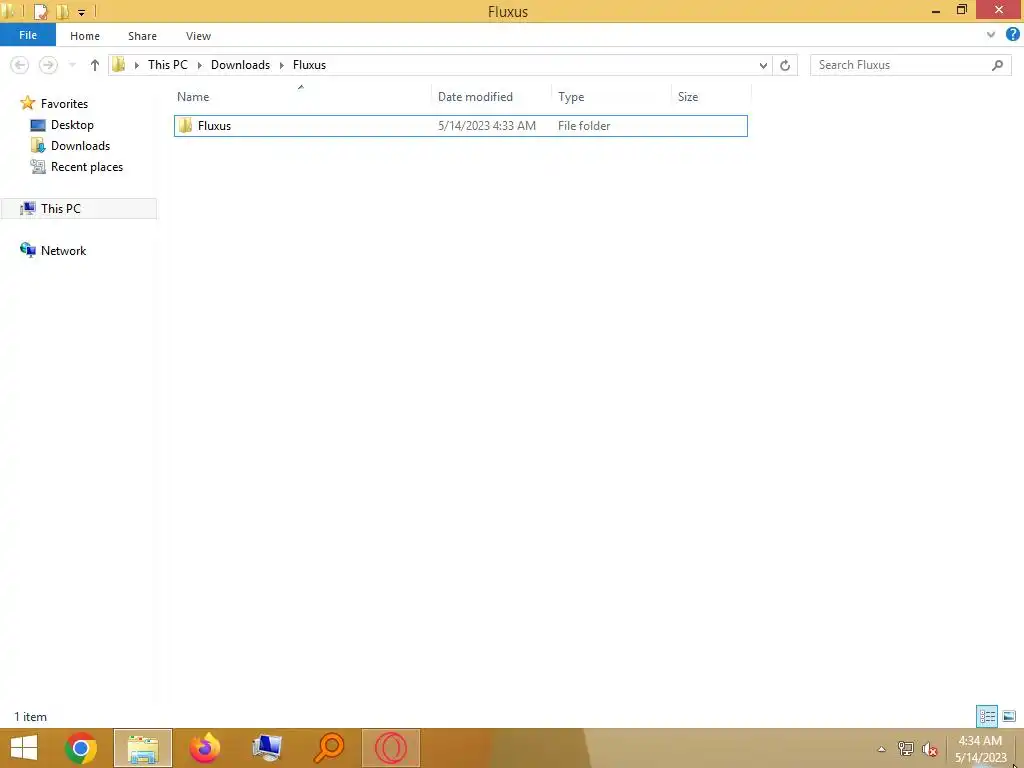Click the search magnifier icon
This screenshot has height=768, width=1024.
click(997, 65)
